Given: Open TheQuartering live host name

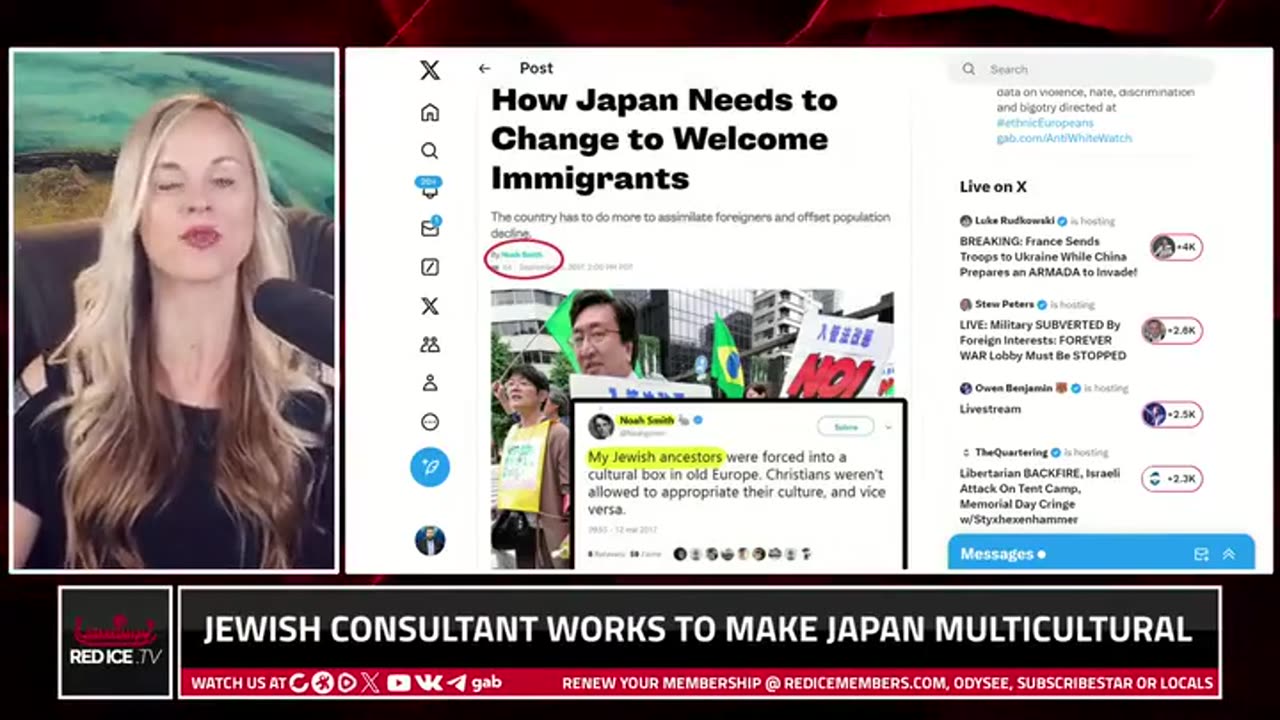Looking at the screenshot, I should click(x=1011, y=452).
